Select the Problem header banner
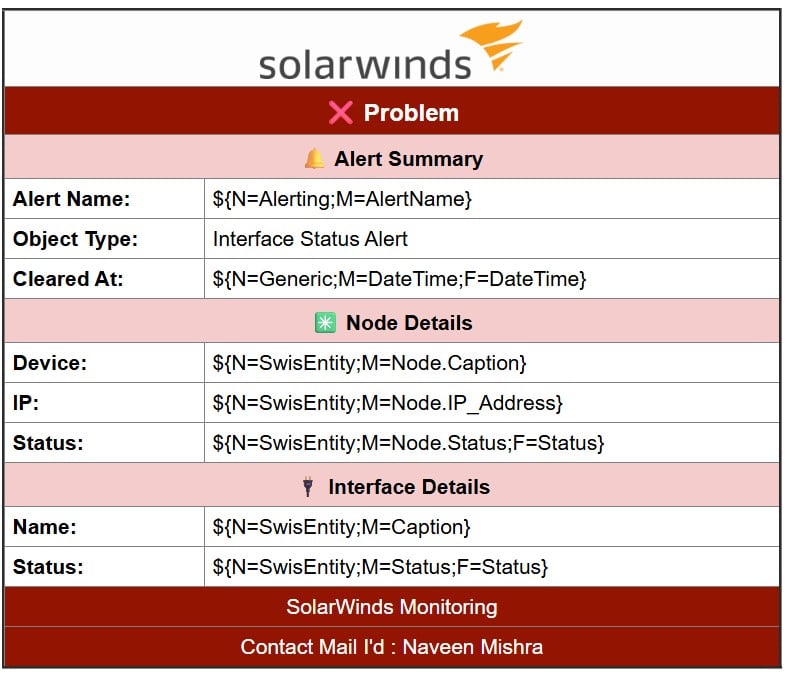791x676 pixels. 392,111
